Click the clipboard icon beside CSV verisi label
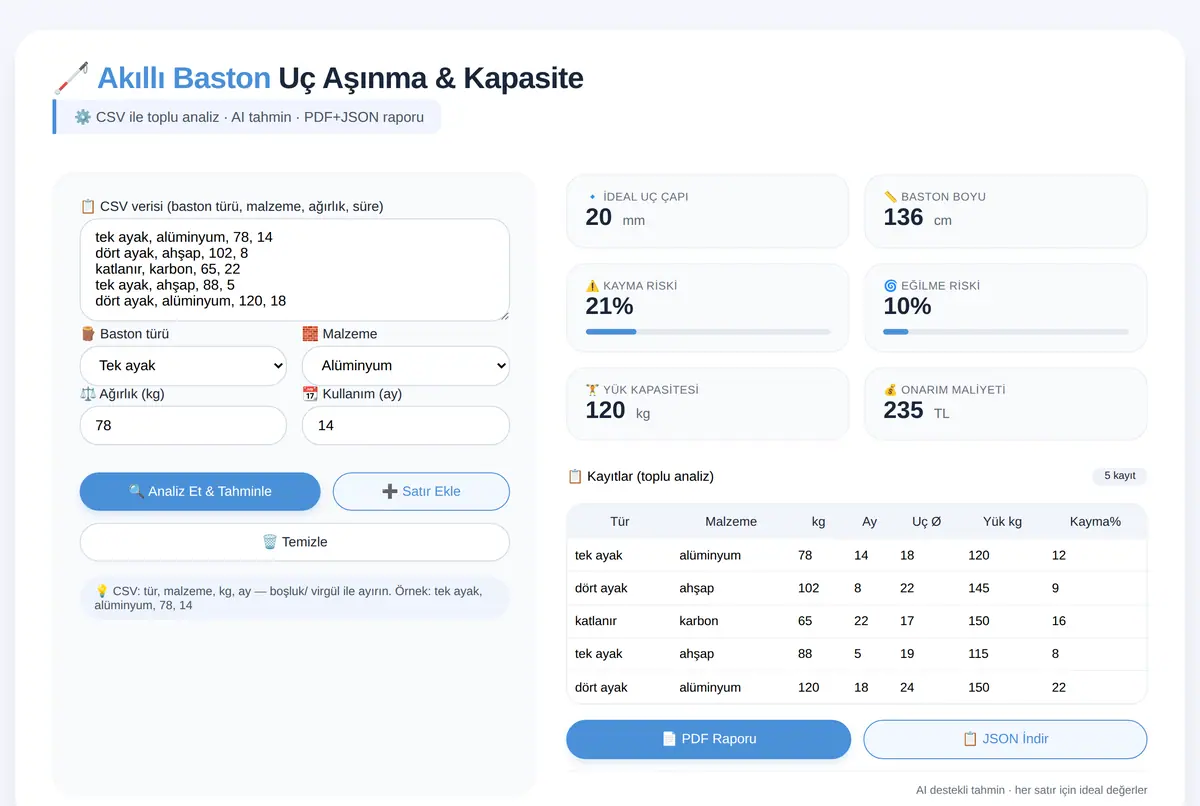Viewport: 1200px width, 806px height. [88, 206]
